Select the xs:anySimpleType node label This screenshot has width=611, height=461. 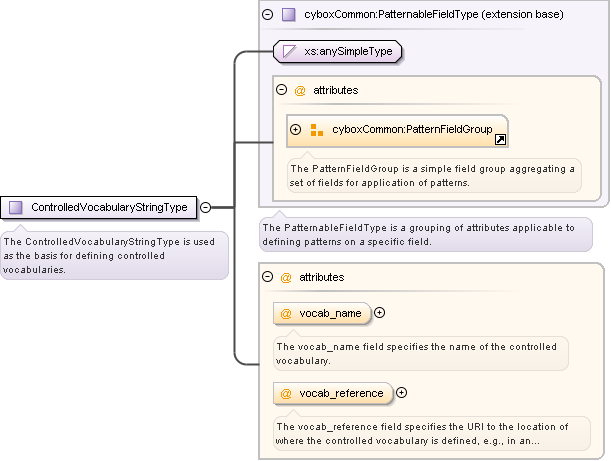347,49
